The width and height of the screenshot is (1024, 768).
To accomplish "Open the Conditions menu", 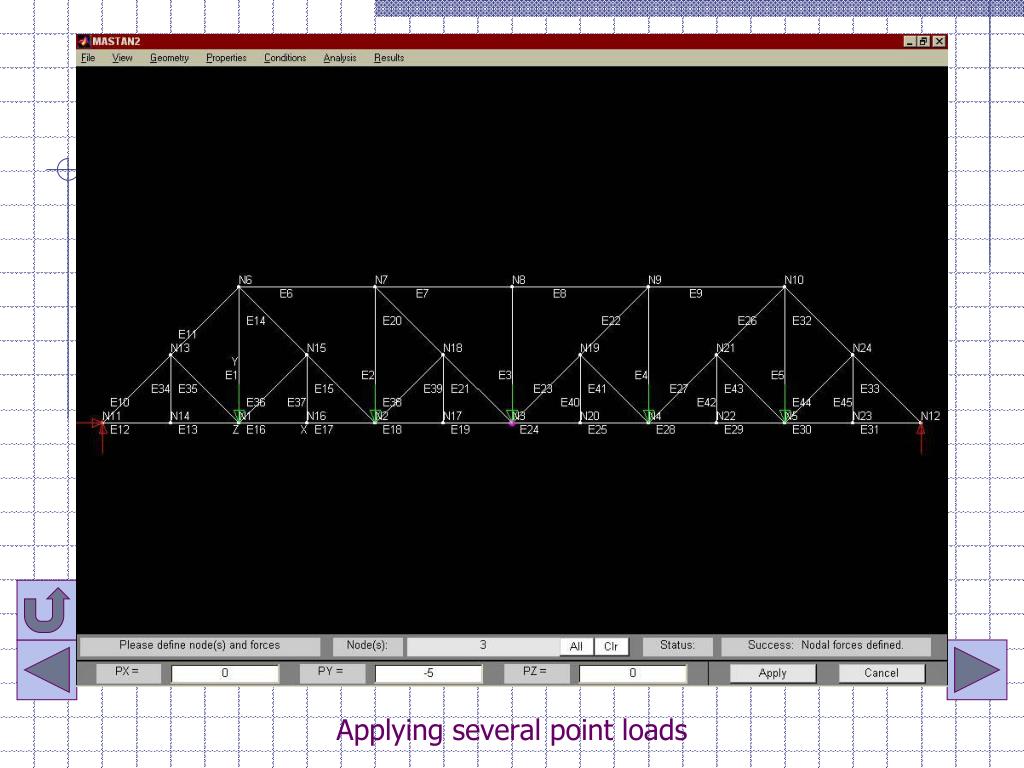I will coord(285,57).
